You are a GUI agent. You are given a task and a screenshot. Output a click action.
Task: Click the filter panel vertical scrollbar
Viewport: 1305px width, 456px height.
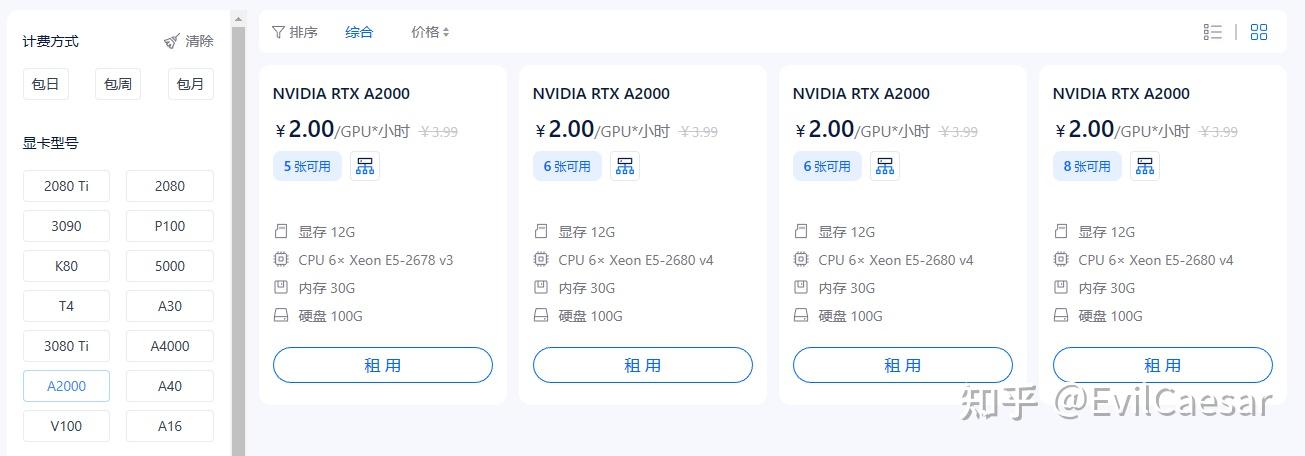pos(238,230)
